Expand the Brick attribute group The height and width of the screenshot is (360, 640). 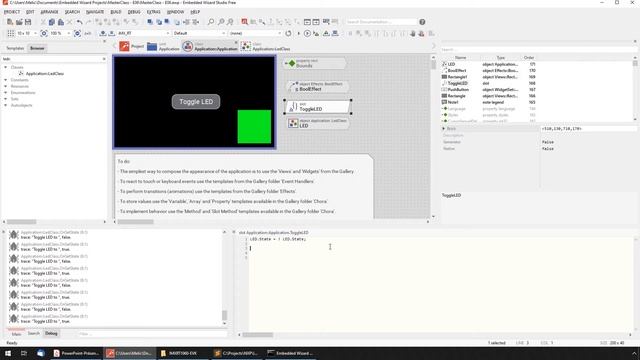(444, 129)
